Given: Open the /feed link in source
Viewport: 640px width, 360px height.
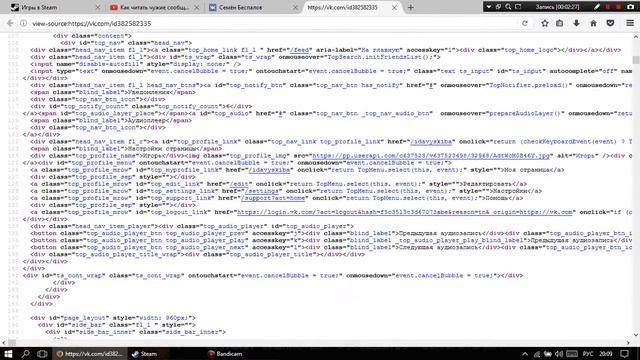Looking at the screenshot, I should pyautogui.click(x=299, y=50).
